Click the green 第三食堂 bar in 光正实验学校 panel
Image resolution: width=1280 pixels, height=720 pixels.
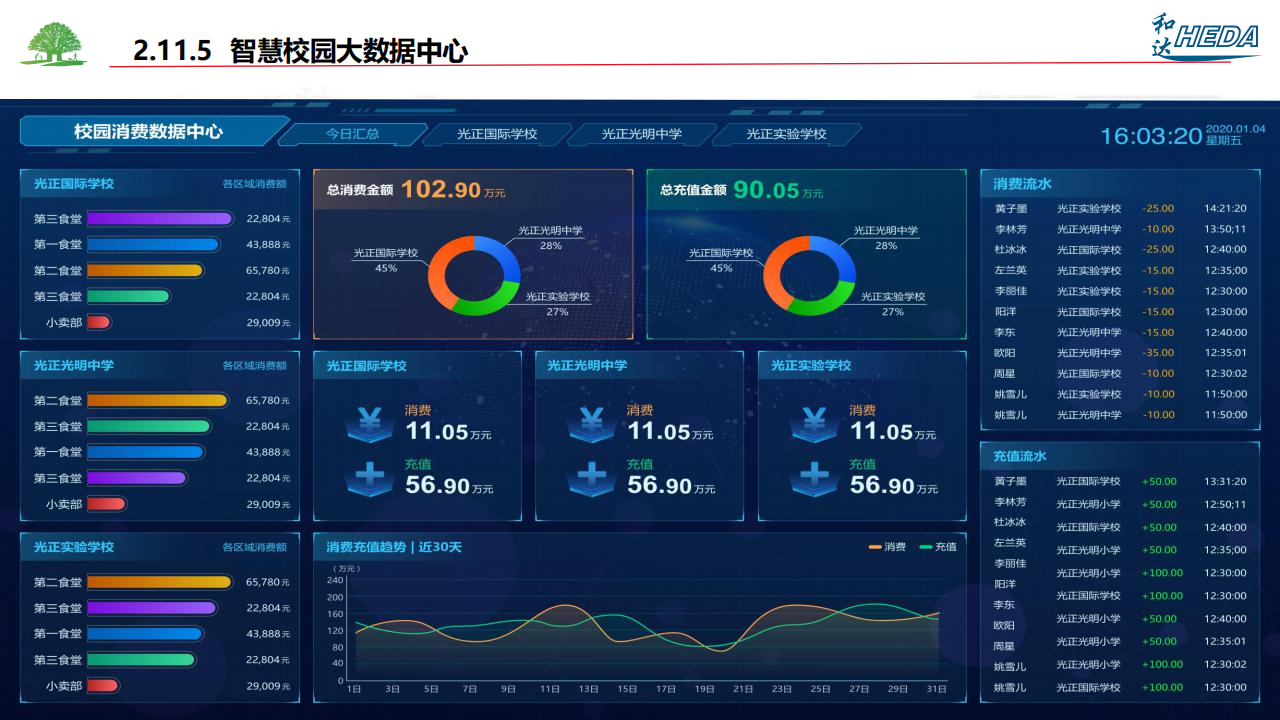click(x=141, y=660)
